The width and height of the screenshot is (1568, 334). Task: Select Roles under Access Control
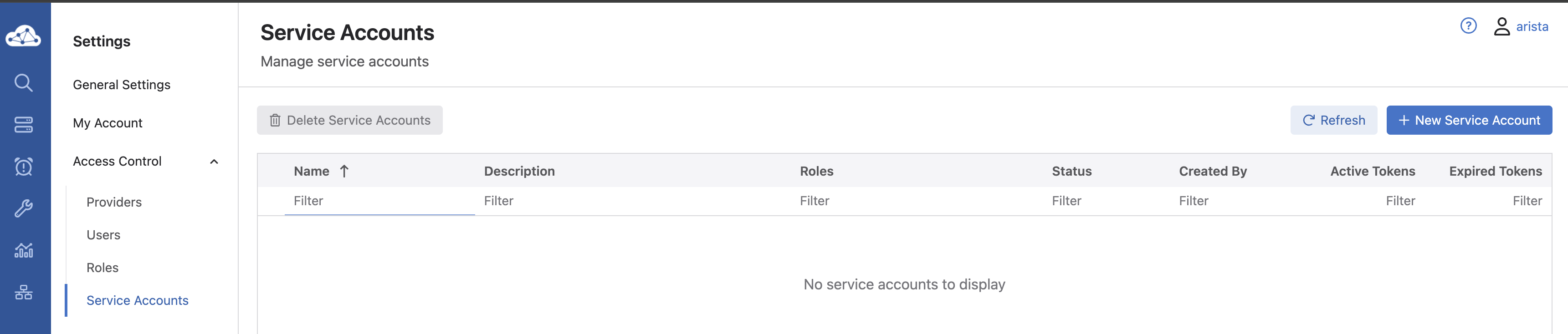coord(102,268)
